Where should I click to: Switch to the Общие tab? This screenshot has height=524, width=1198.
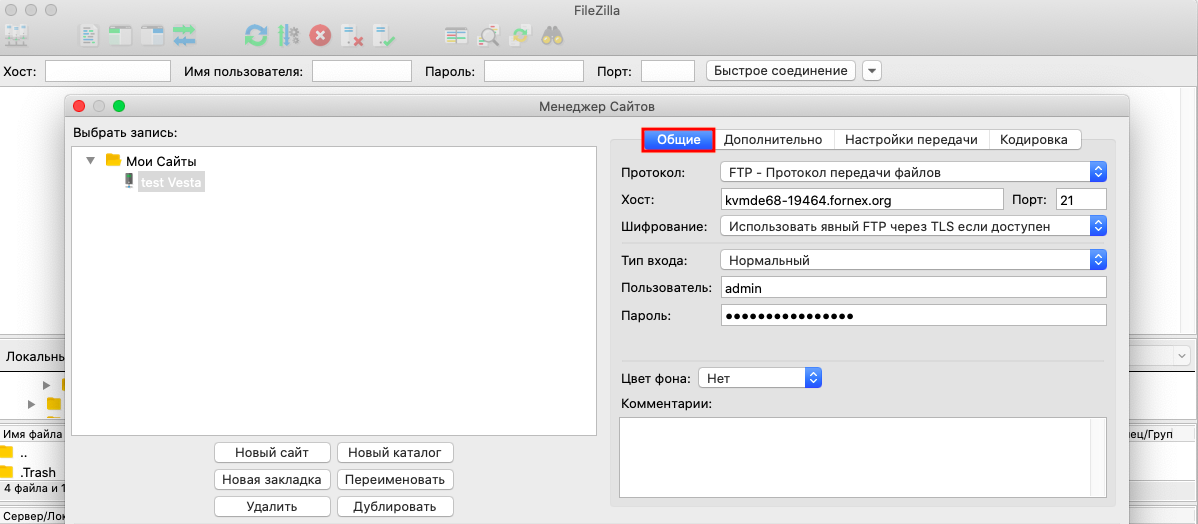point(678,140)
